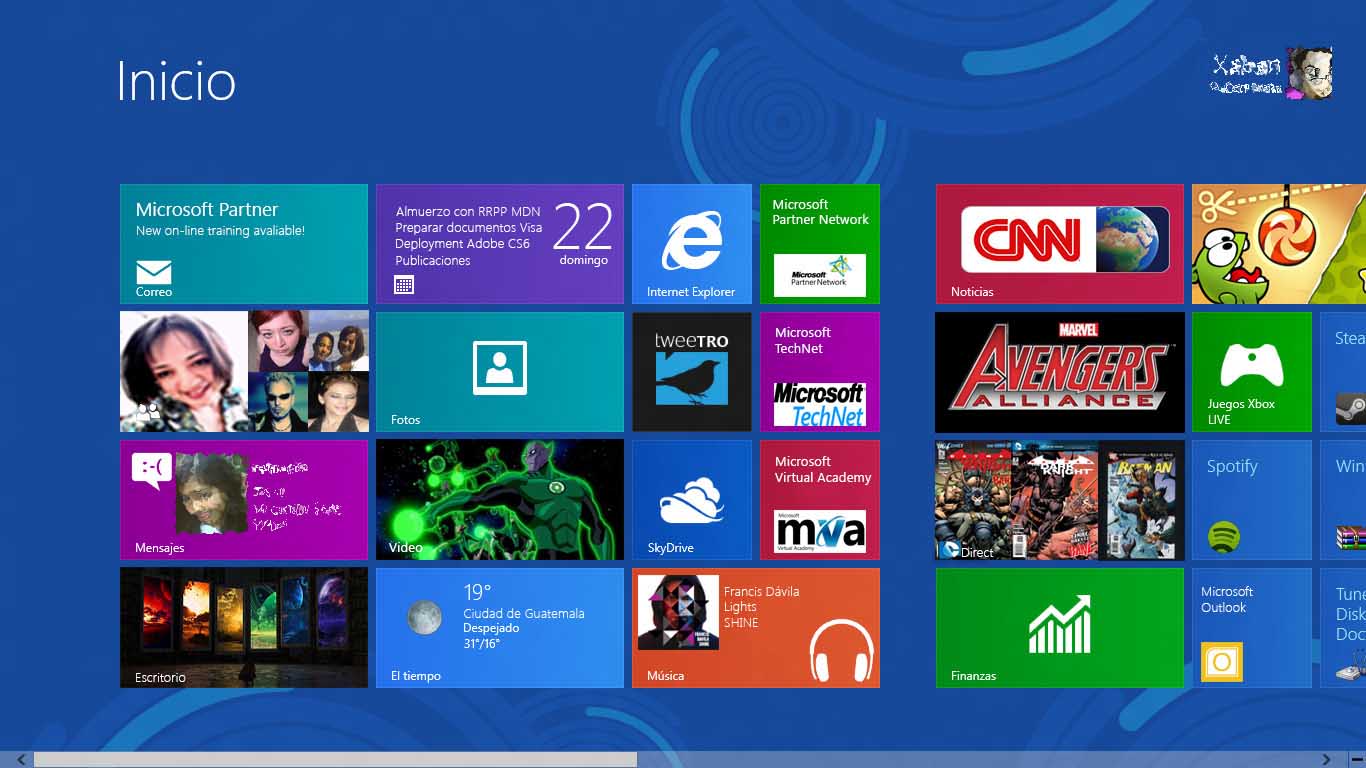This screenshot has height=768, width=1366.
Task: Open the Video tile
Action: point(500,500)
